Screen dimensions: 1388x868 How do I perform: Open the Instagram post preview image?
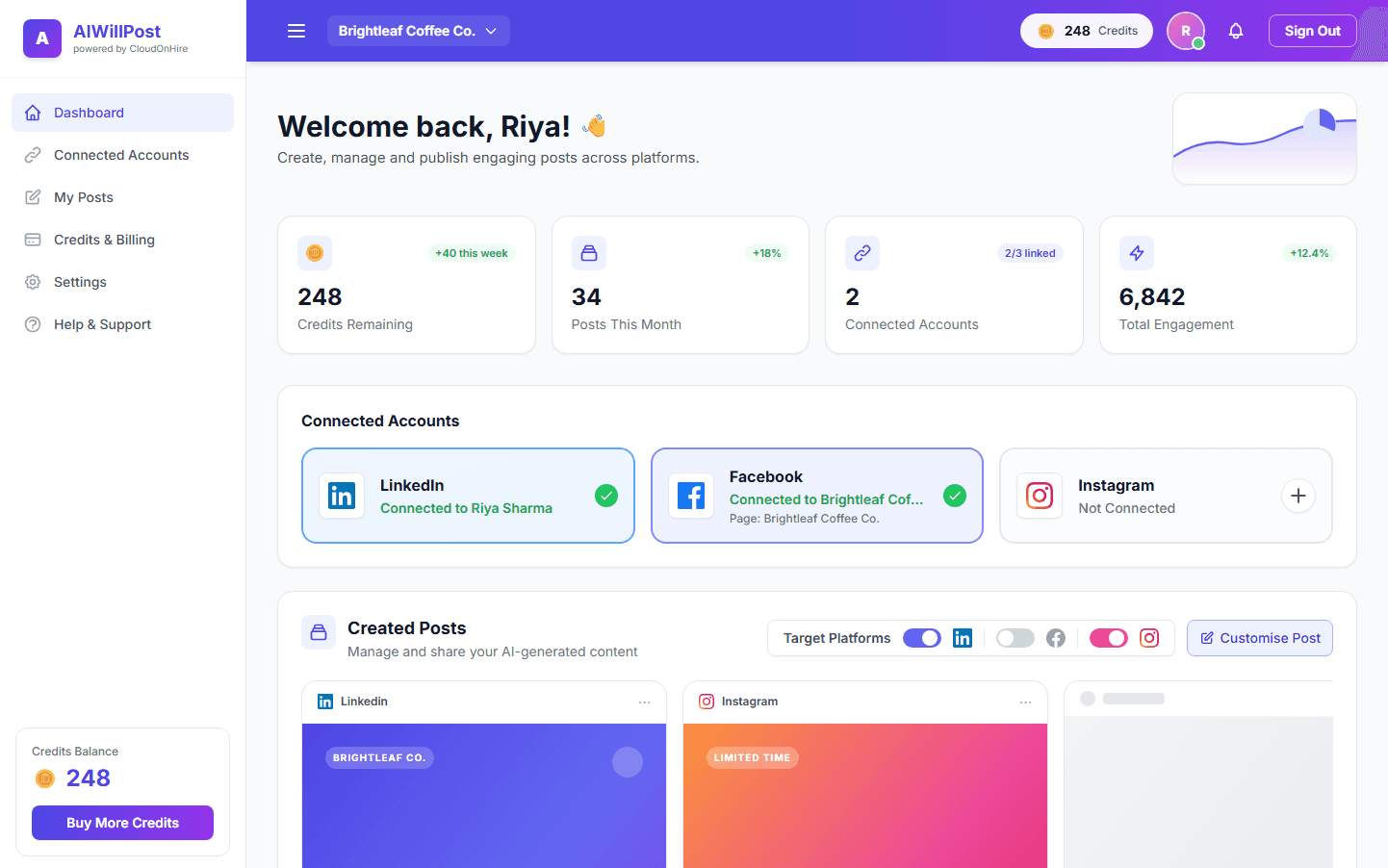coord(865,796)
